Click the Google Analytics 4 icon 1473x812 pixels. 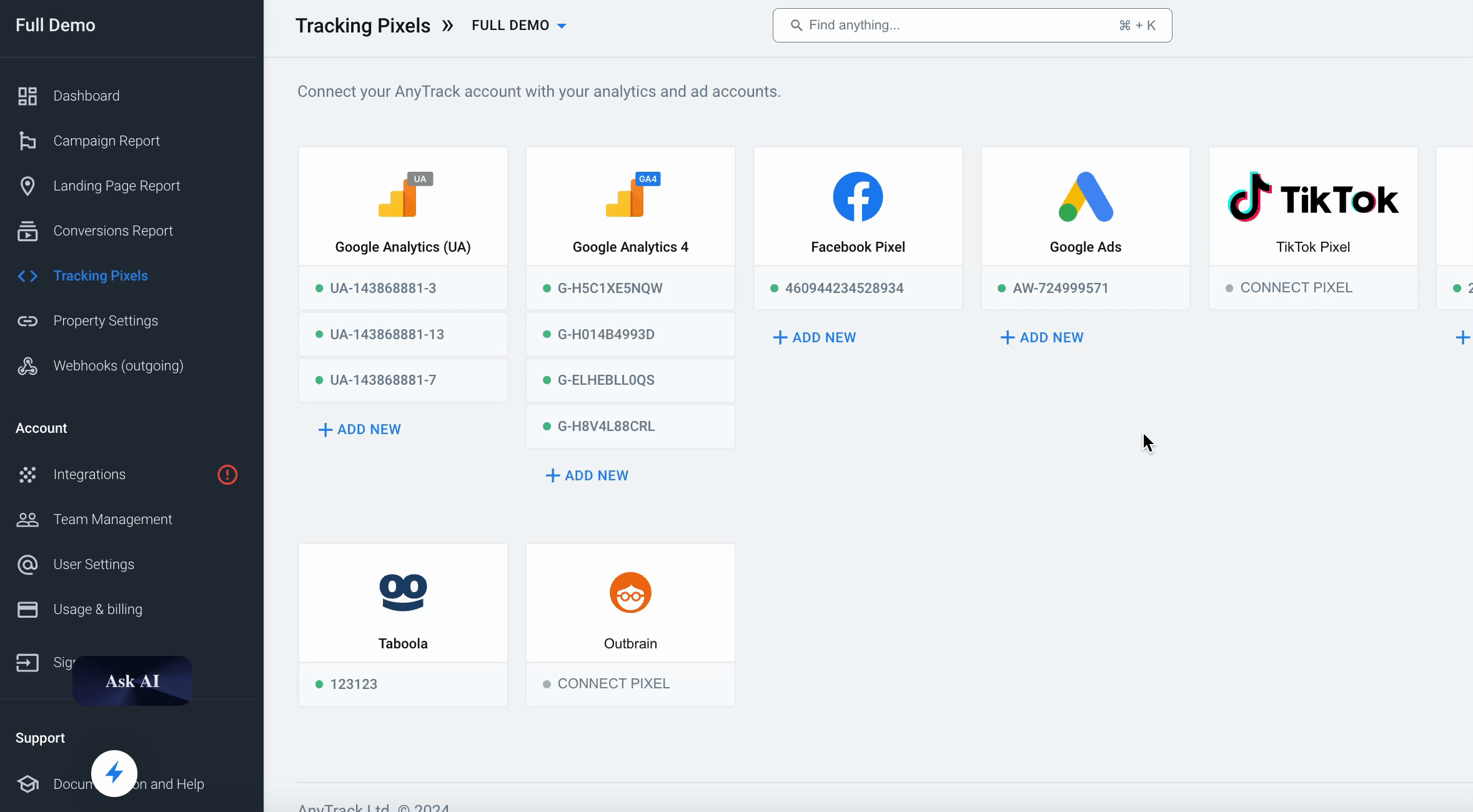[x=630, y=196]
